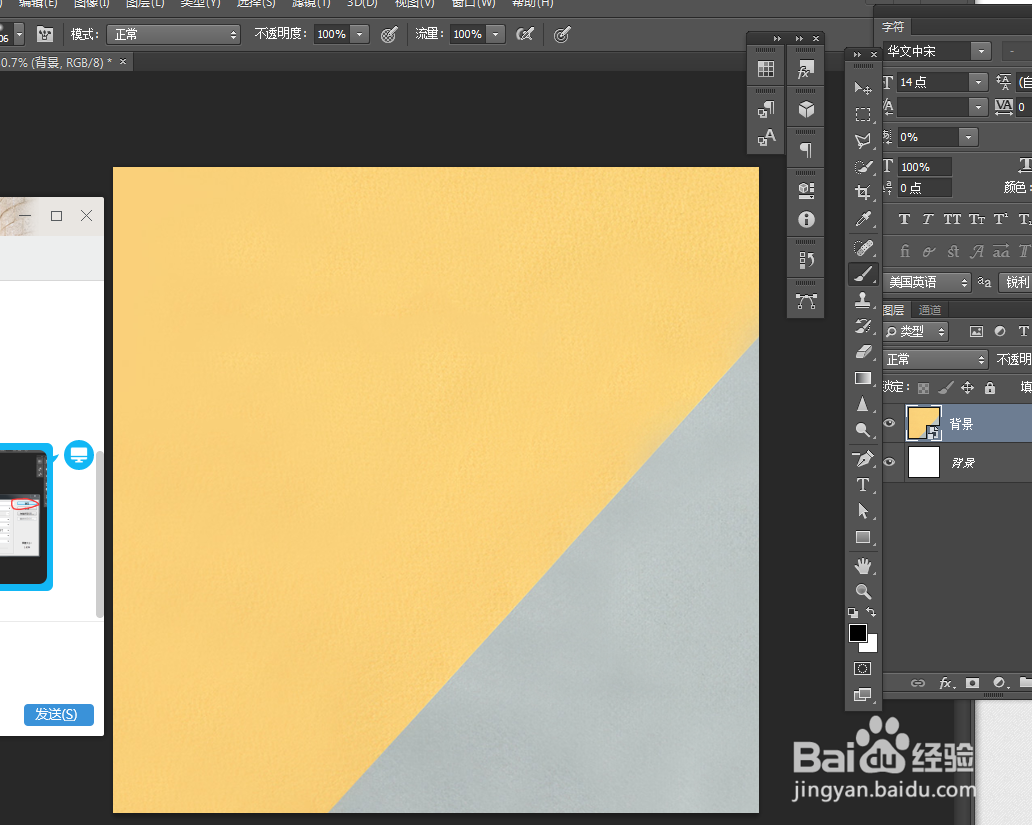Select the Pen tool

pos(863,458)
